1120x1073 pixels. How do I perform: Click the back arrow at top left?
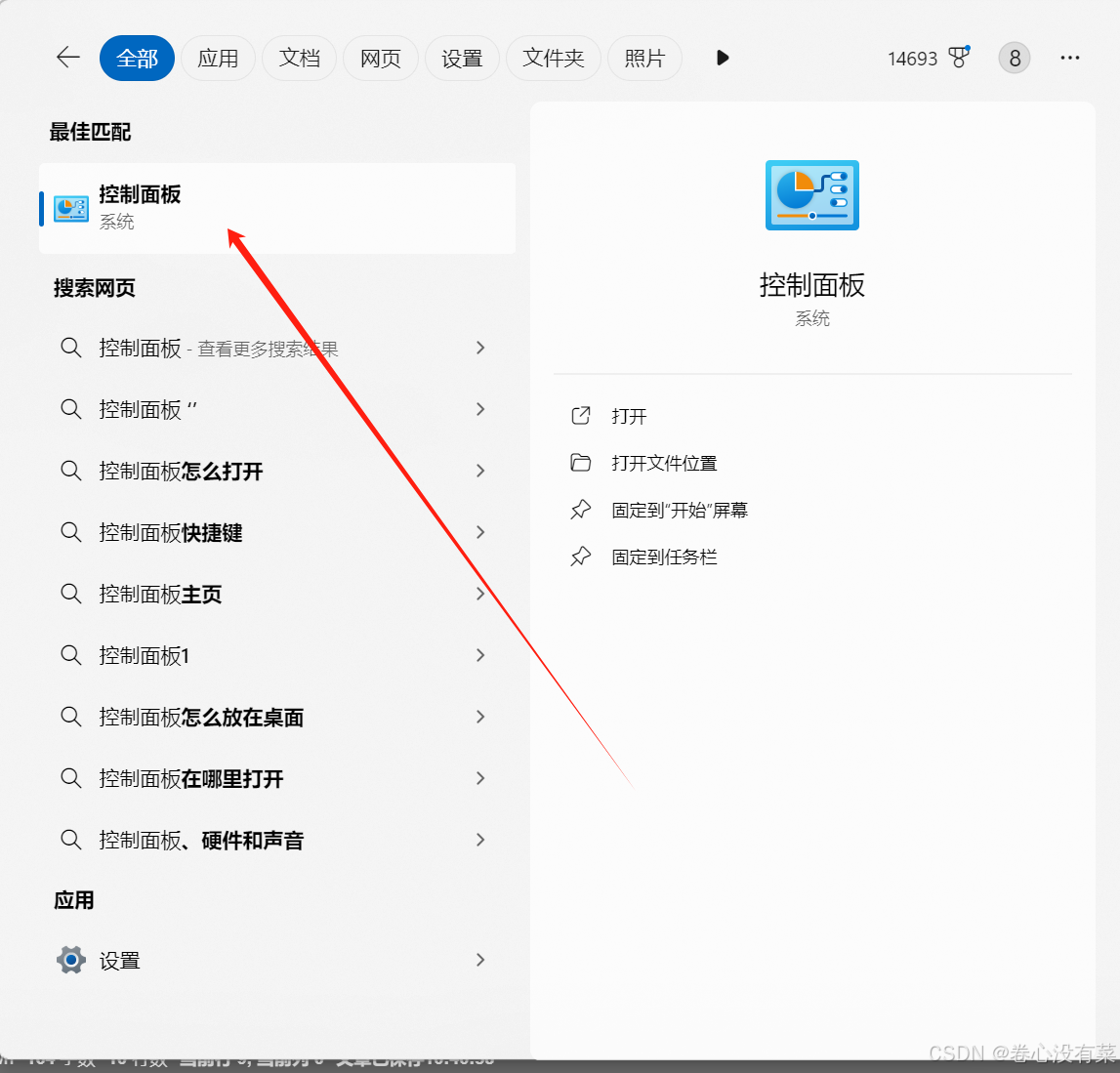(x=67, y=57)
